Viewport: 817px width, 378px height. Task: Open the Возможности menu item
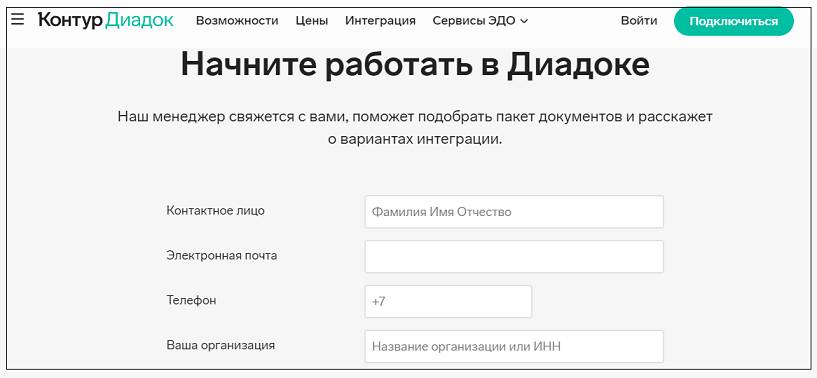tap(237, 21)
